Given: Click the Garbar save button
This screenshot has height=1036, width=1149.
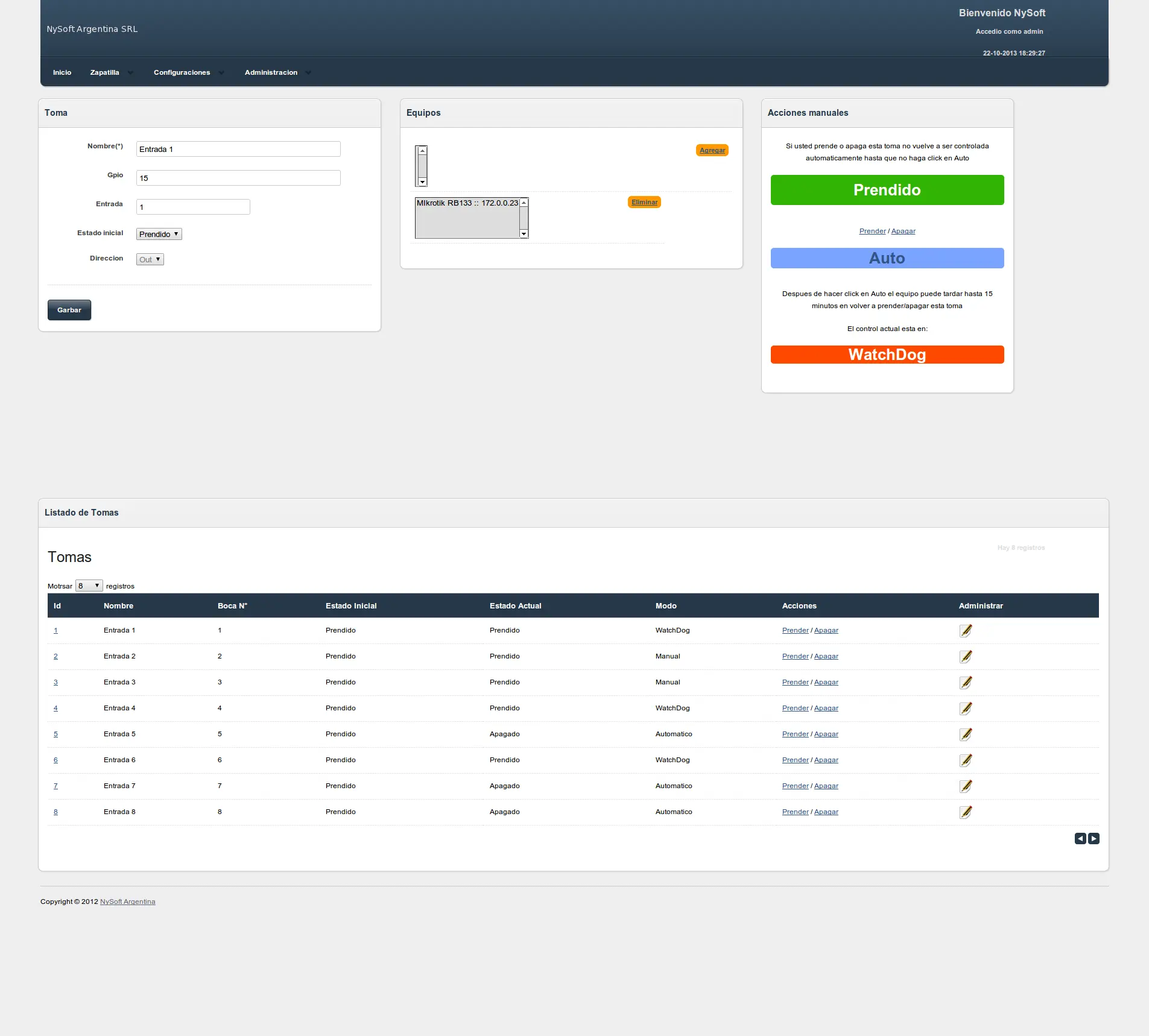Looking at the screenshot, I should tap(69, 310).
